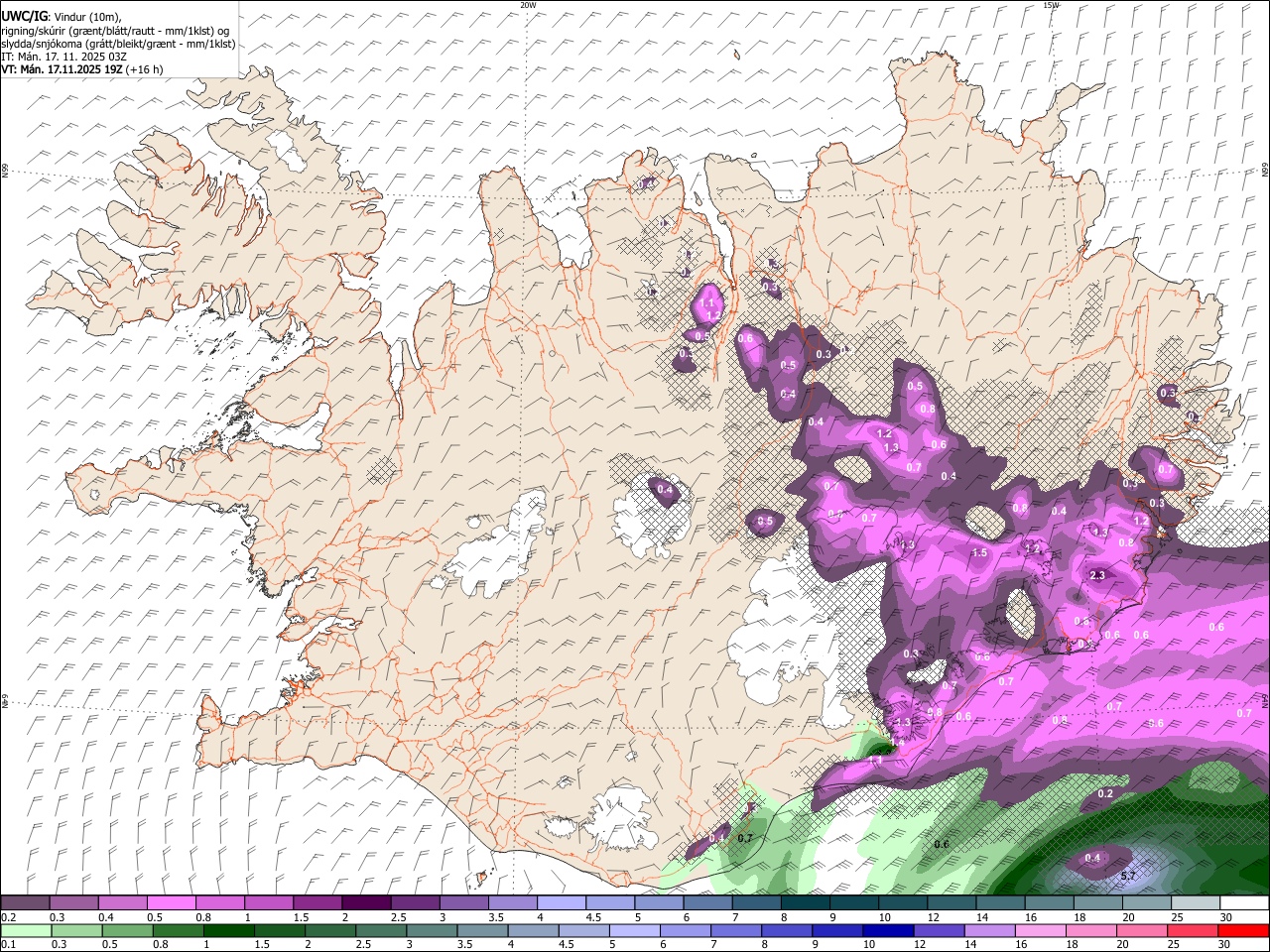Pick upper legend gray swatch between 25 and 30
This screenshot has width=1270, height=952.
pyautogui.click(x=1197, y=902)
